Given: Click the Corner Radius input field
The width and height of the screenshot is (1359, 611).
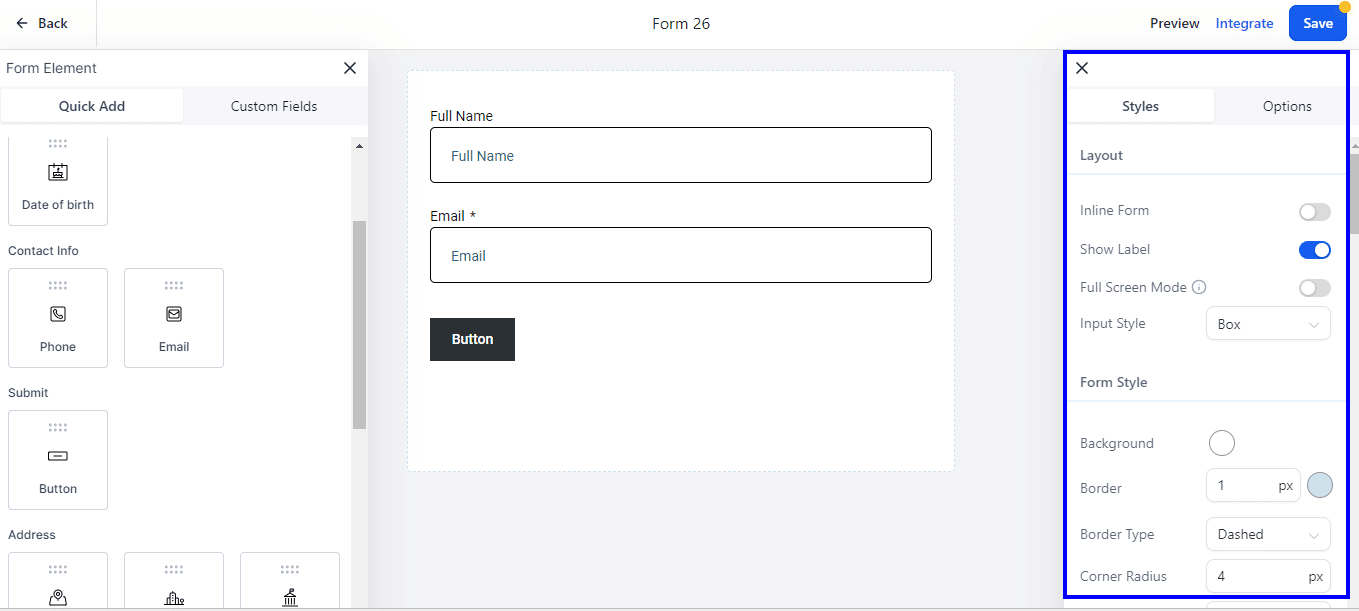Looking at the screenshot, I should 1268,577.
